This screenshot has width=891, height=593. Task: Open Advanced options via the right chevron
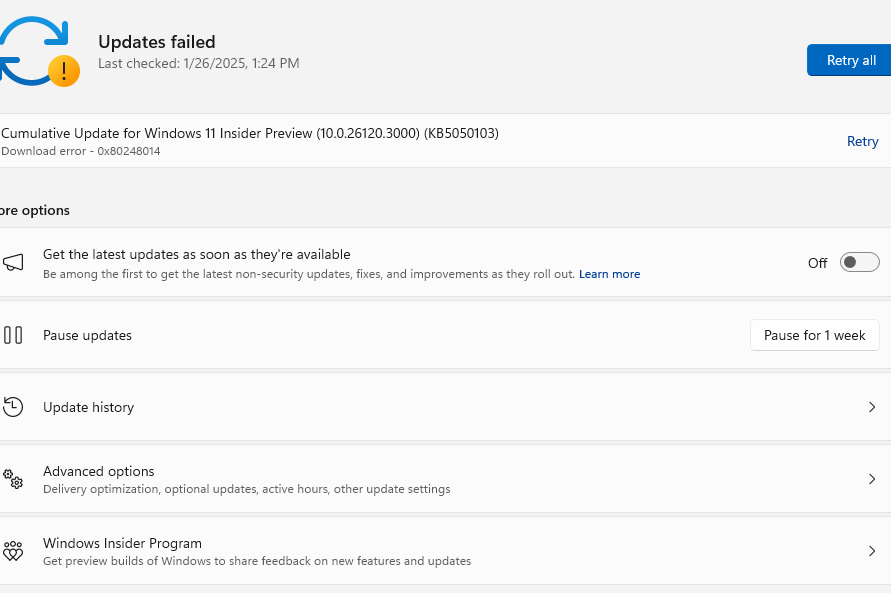(872, 479)
